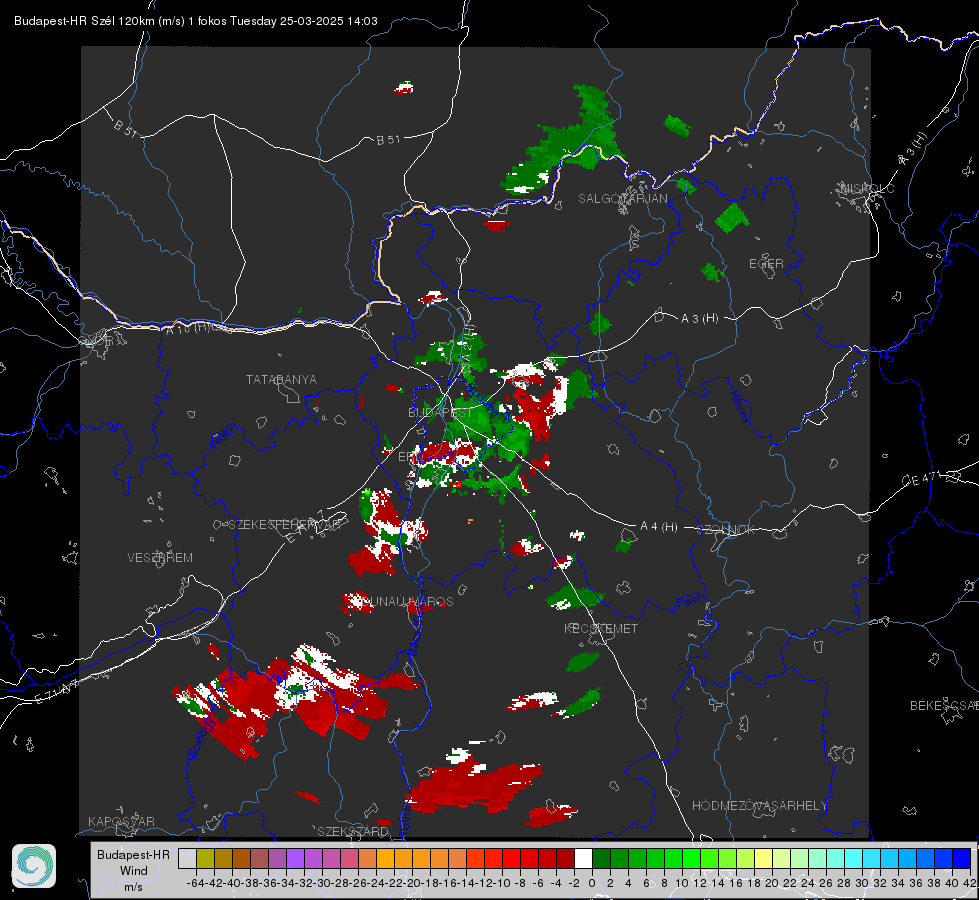
Task: Click the A 4 (H) road label
Action: pyautogui.click(x=659, y=527)
